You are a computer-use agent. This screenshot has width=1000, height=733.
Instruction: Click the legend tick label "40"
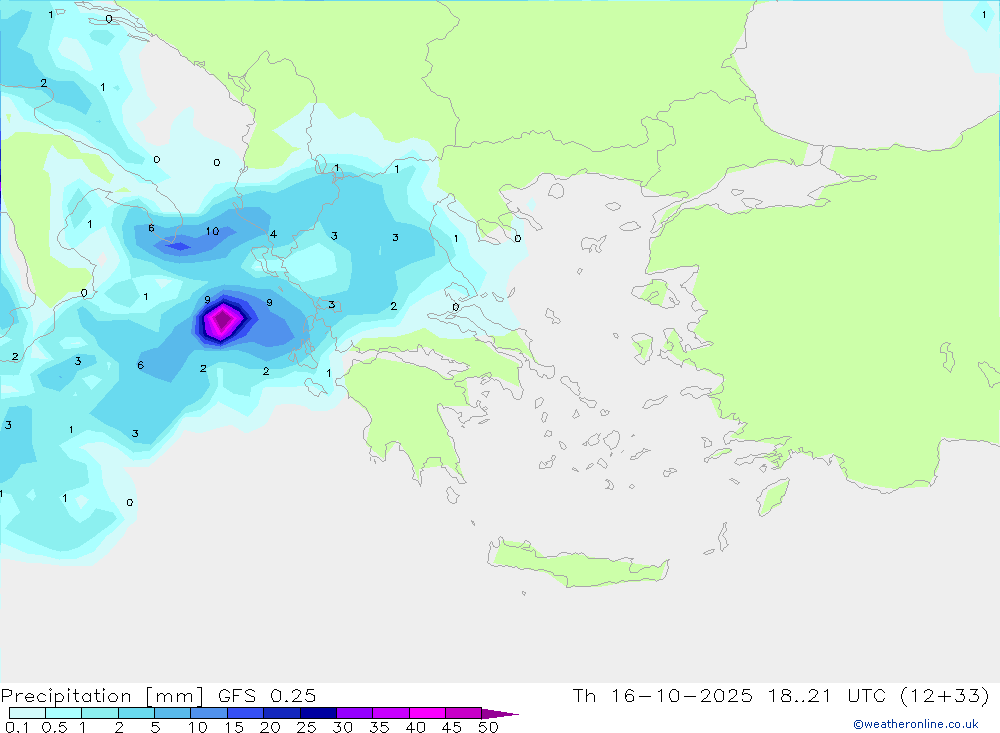point(416,727)
